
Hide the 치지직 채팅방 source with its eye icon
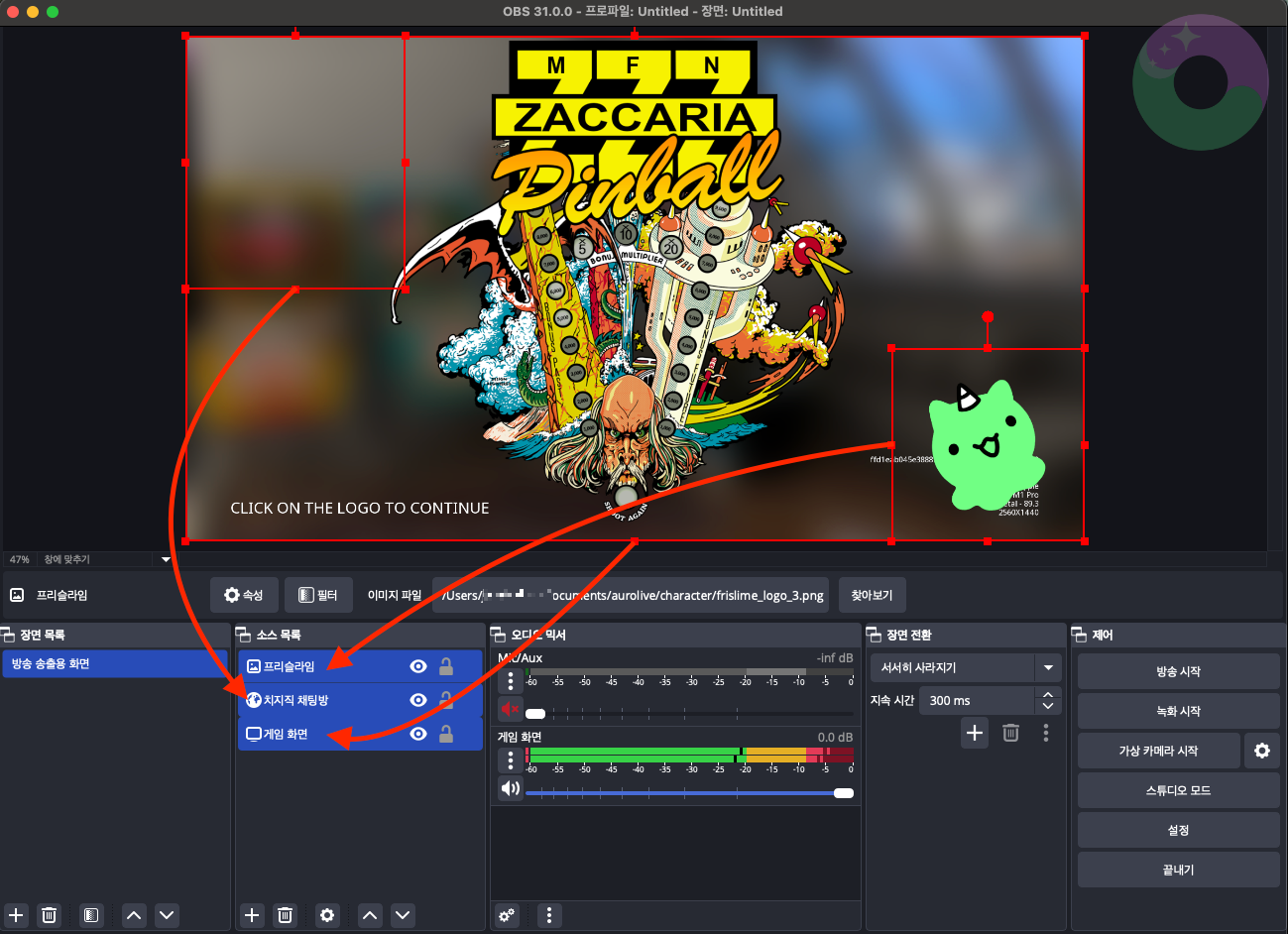[x=418, y=700]
